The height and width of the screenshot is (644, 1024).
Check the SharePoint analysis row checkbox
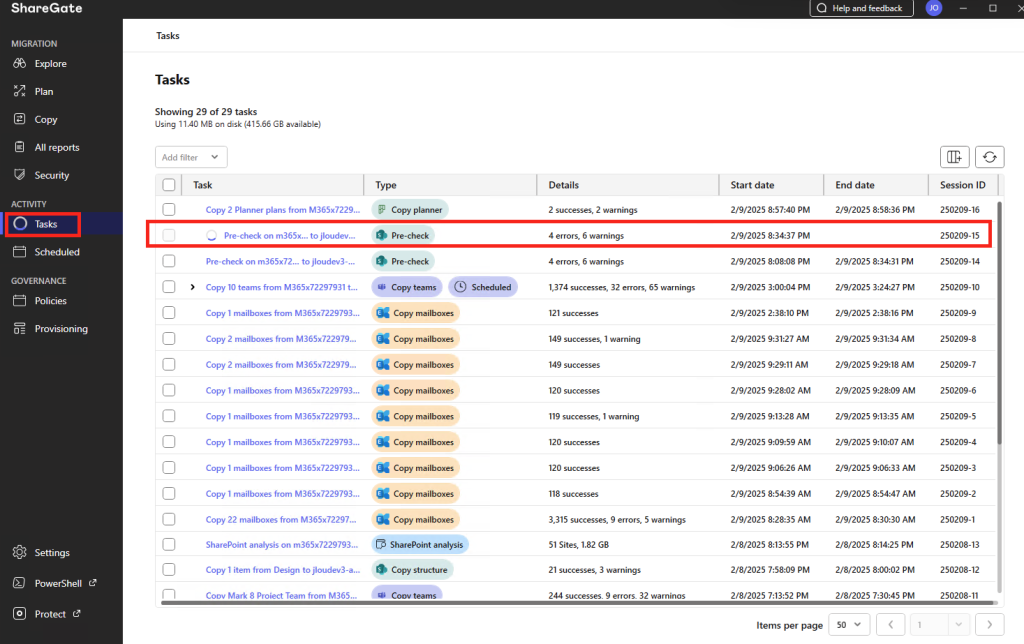tap(169, 545)
